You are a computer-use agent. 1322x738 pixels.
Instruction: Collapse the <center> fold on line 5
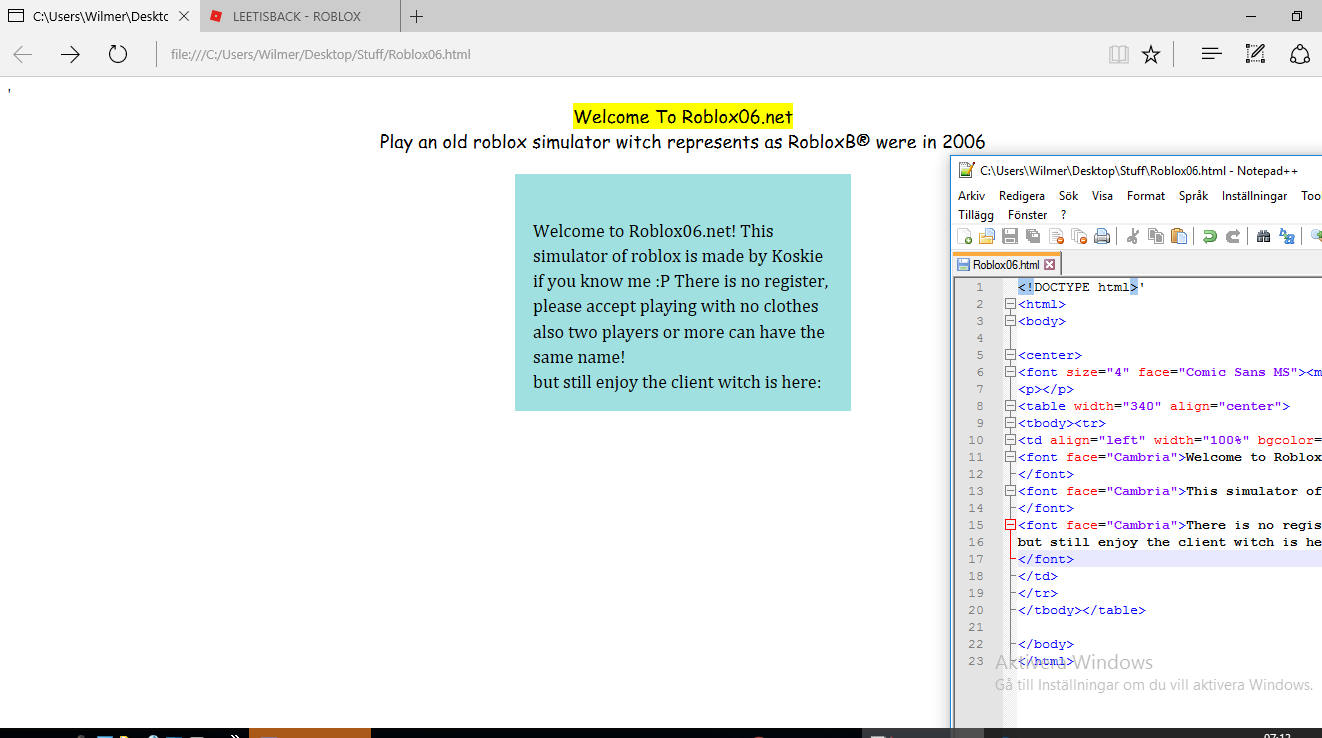(1010, 355)
